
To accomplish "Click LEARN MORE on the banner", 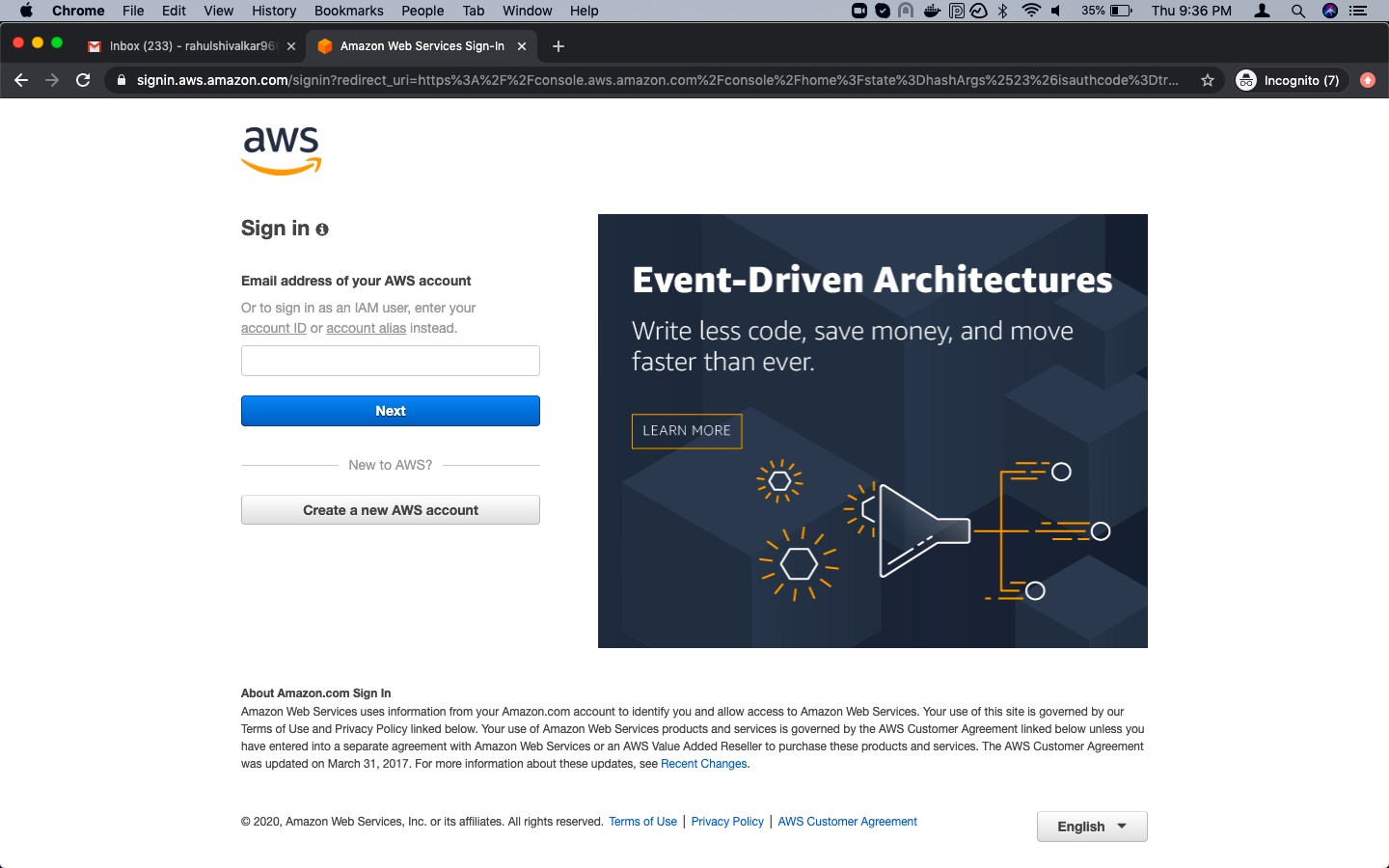I will tap(686, 431).
